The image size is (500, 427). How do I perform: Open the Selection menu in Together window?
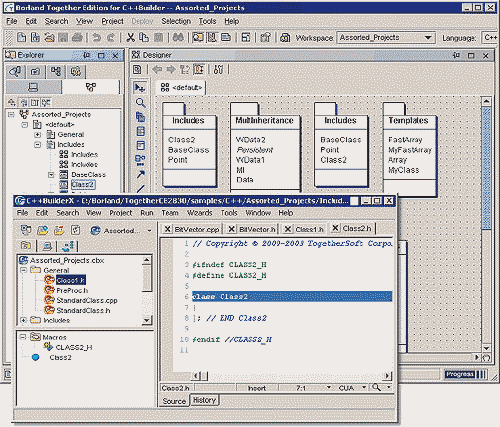[x=176, y=21]
